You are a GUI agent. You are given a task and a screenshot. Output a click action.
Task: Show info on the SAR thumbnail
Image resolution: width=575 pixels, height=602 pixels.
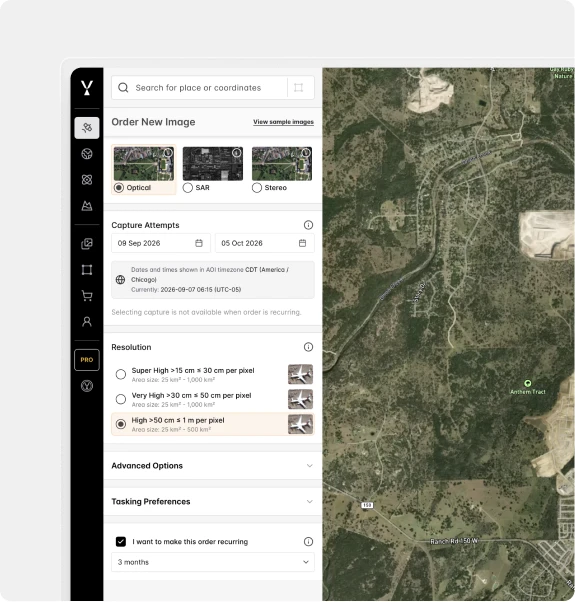(237, 153)
